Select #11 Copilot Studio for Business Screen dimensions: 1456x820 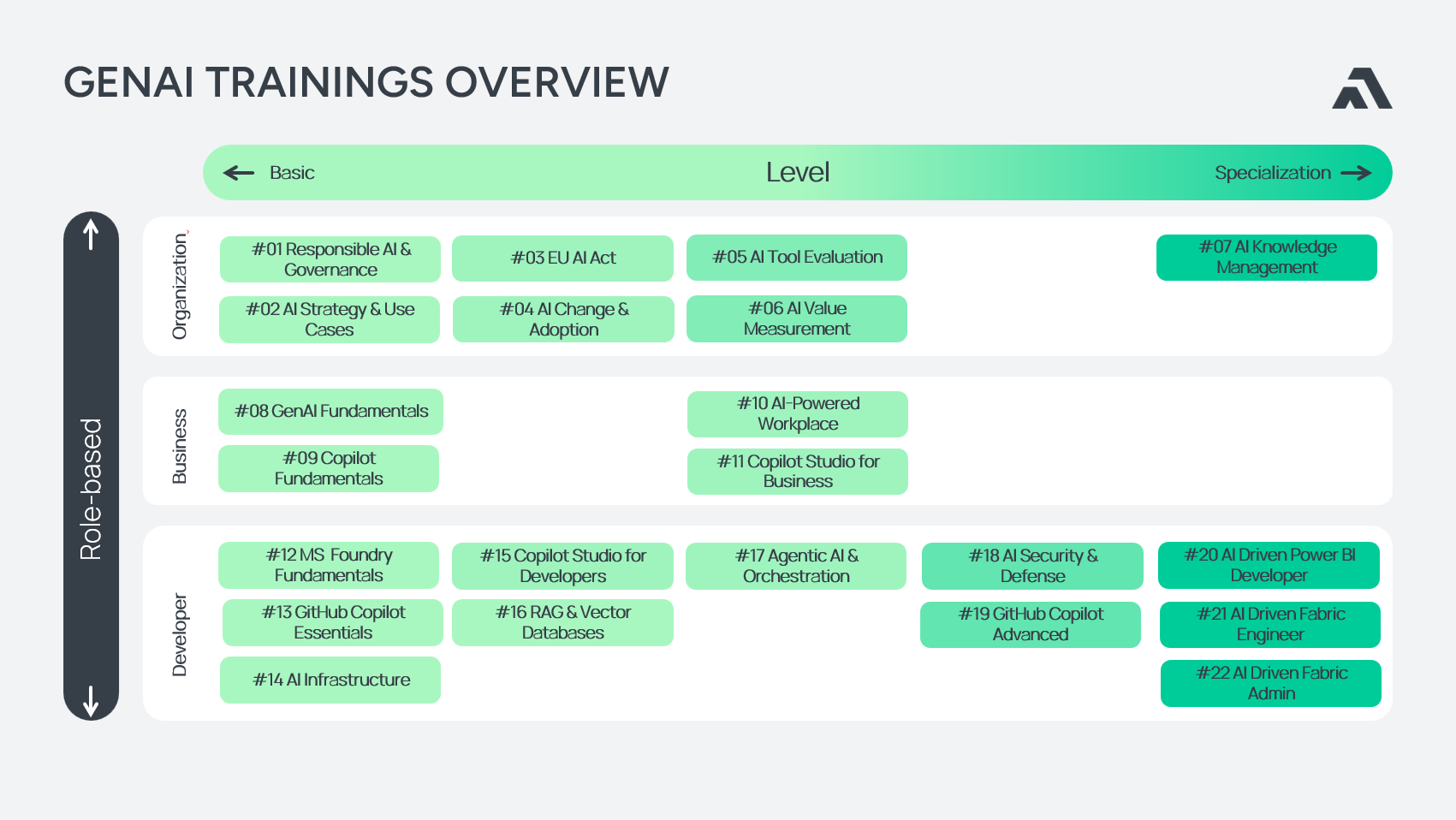coord(798,472)
